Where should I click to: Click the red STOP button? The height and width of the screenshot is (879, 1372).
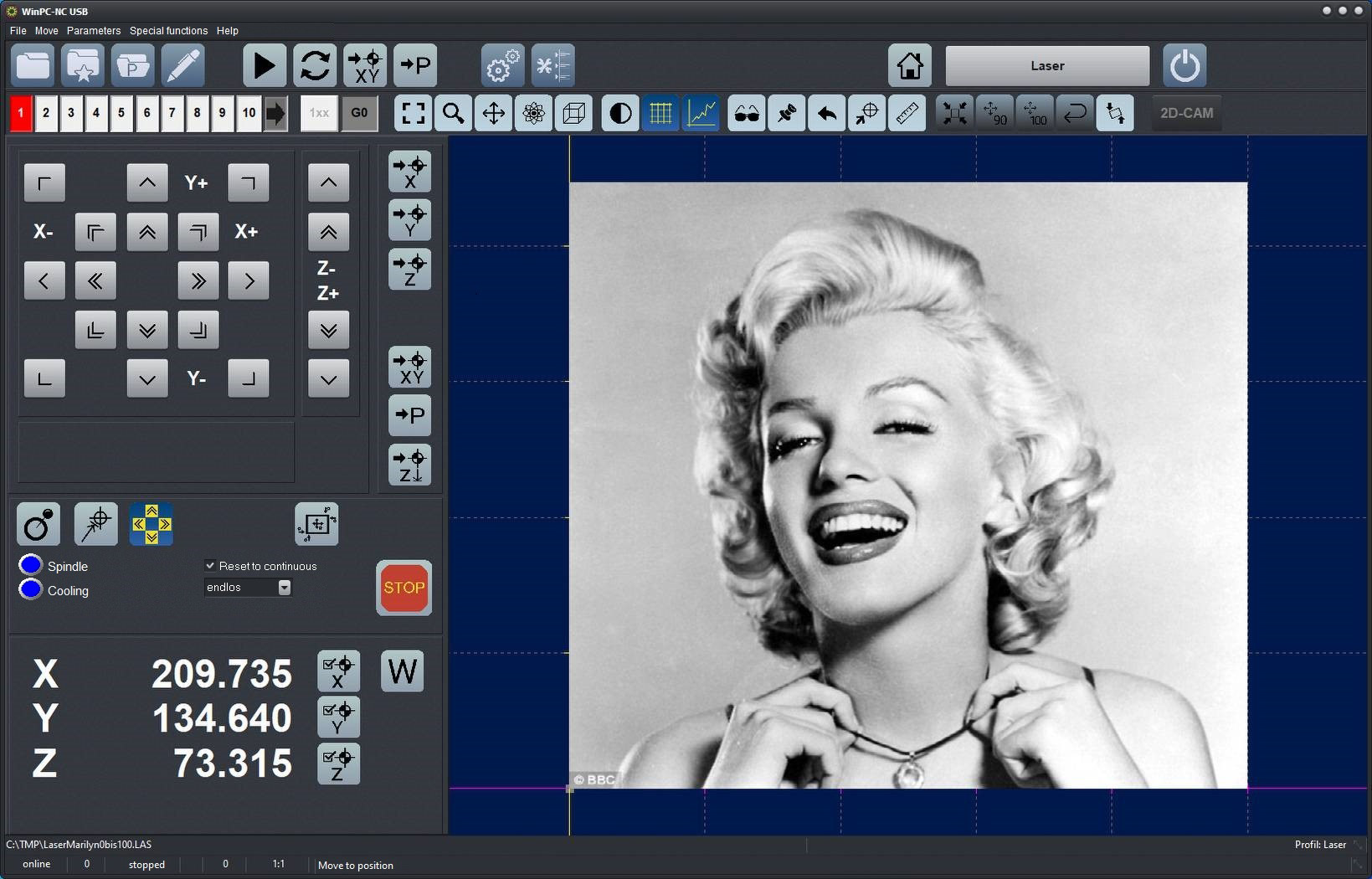[x=403, y=588]
